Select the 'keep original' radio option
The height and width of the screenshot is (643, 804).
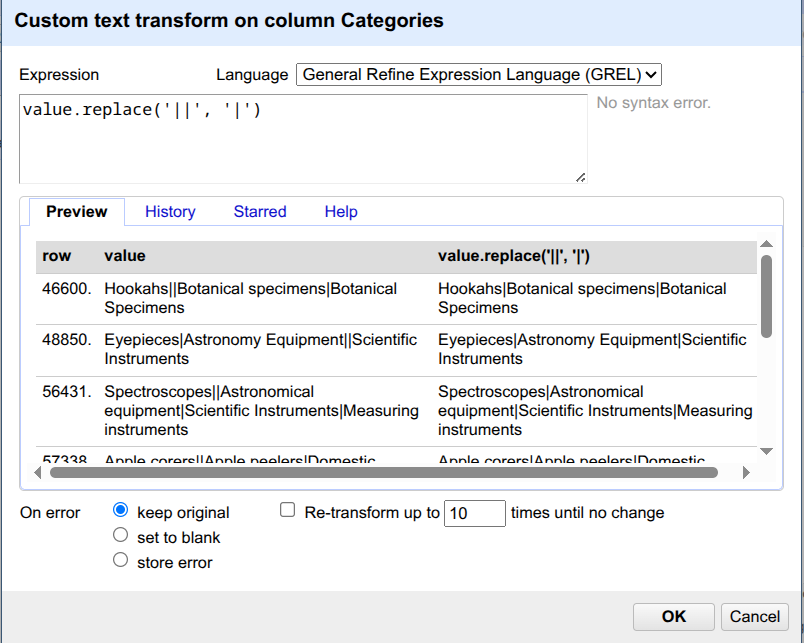click(x=121, y=510)
